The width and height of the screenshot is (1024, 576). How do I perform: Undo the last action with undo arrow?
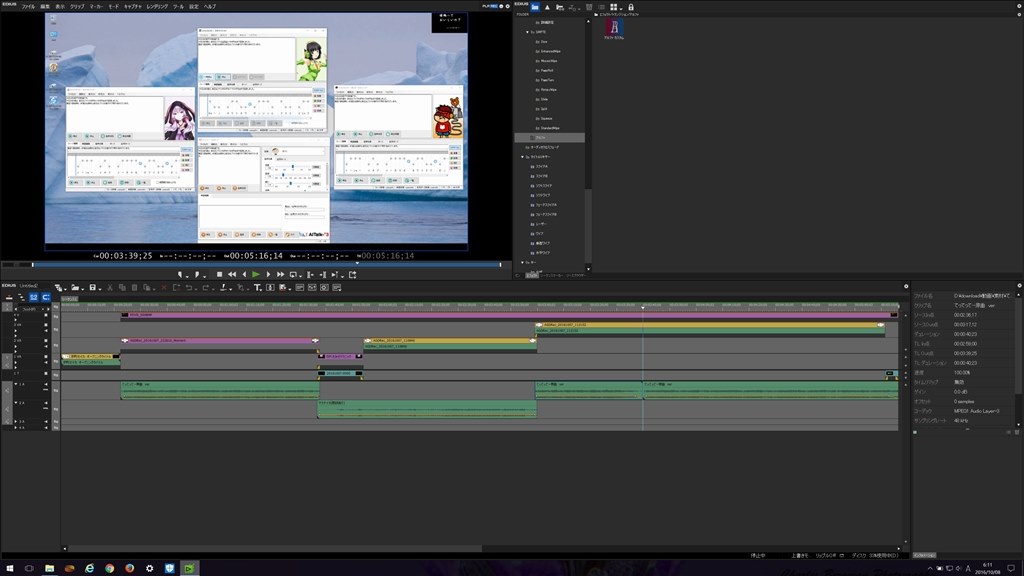188,287
